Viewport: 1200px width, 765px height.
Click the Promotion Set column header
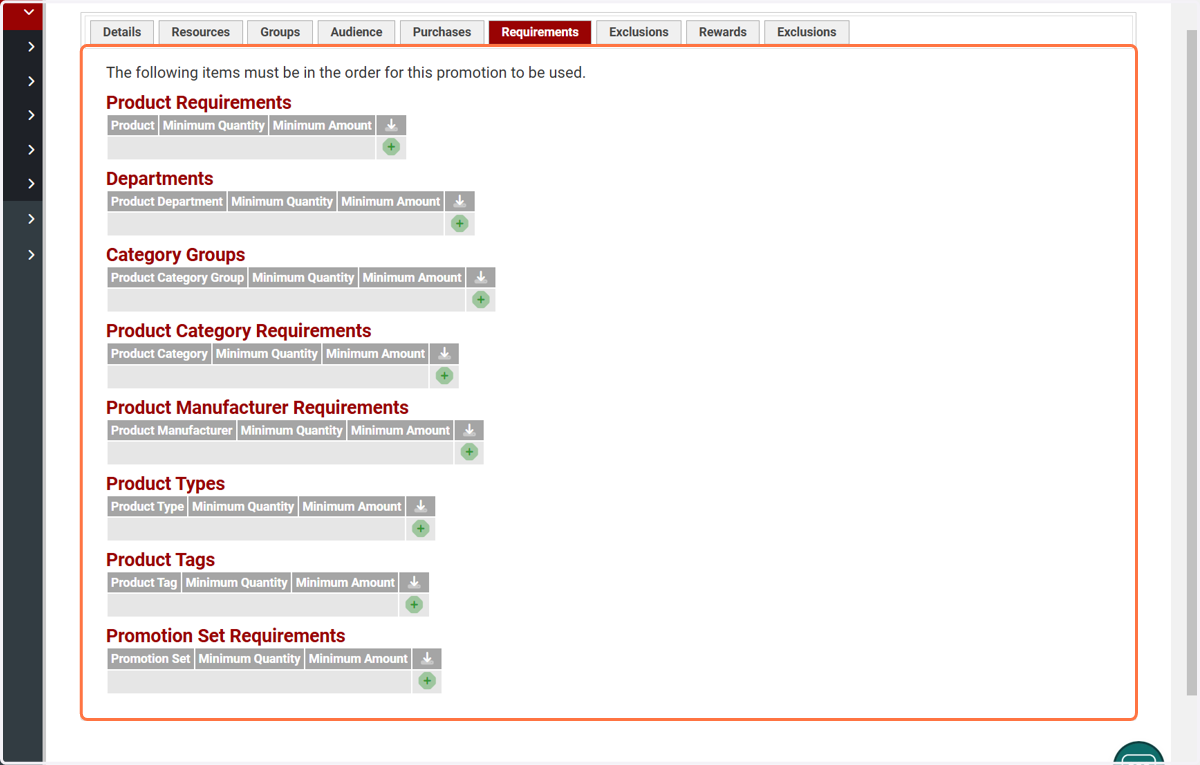click(x=151, y=658)
